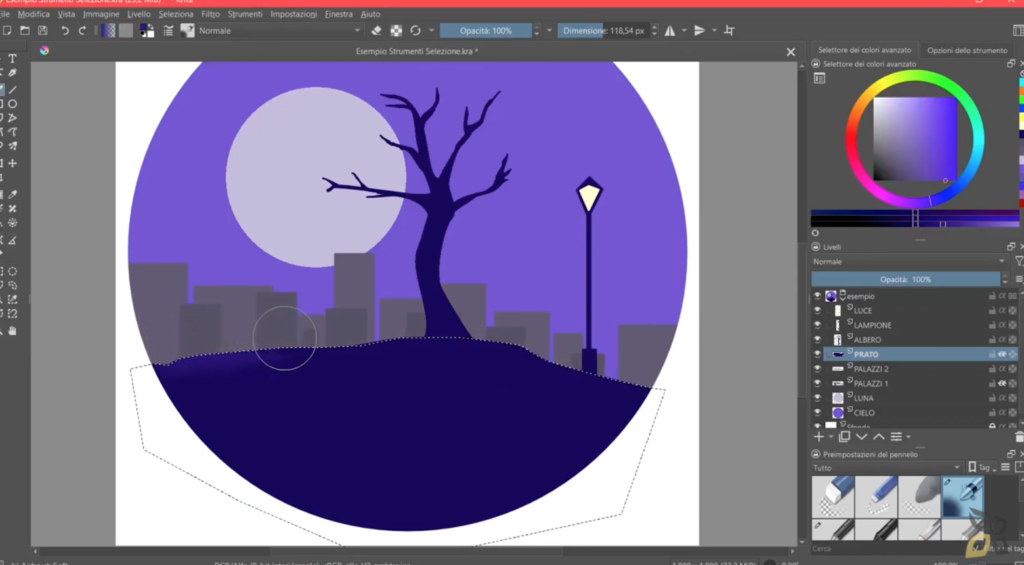Select the Pan hand tool
Image resolution: width=1024 pixels, height=565 pixels.
[12, 331]
